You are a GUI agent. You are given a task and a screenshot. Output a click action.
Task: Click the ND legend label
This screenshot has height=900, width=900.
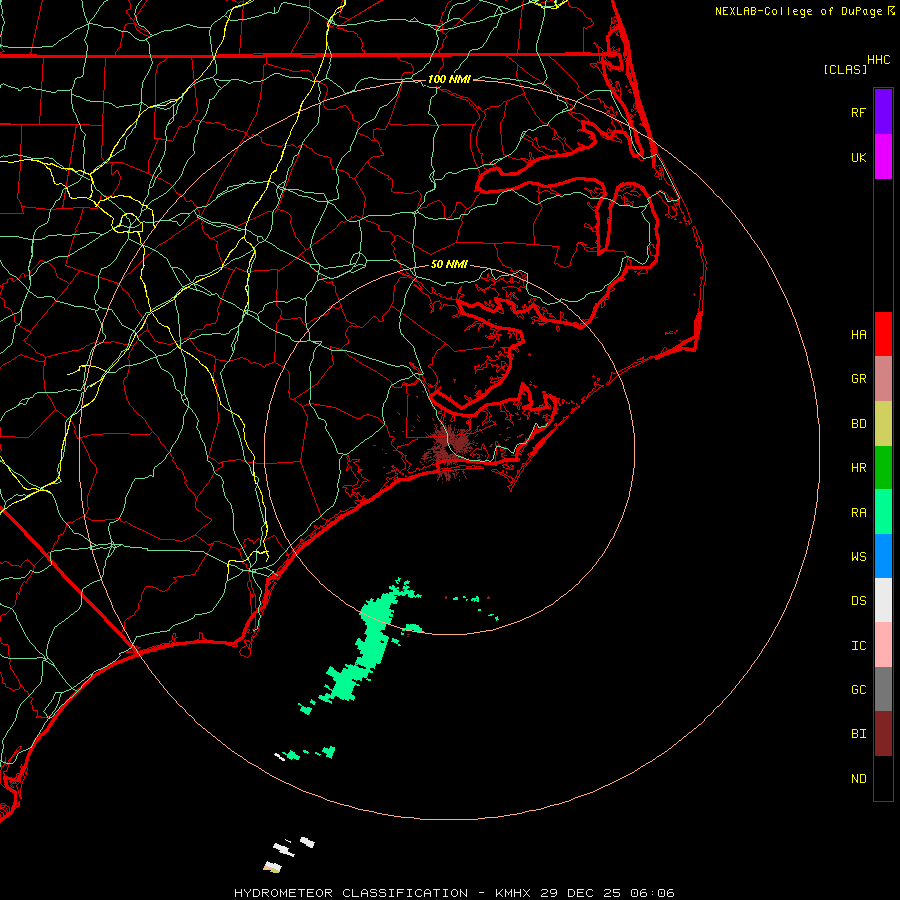(x=858, y=779)
